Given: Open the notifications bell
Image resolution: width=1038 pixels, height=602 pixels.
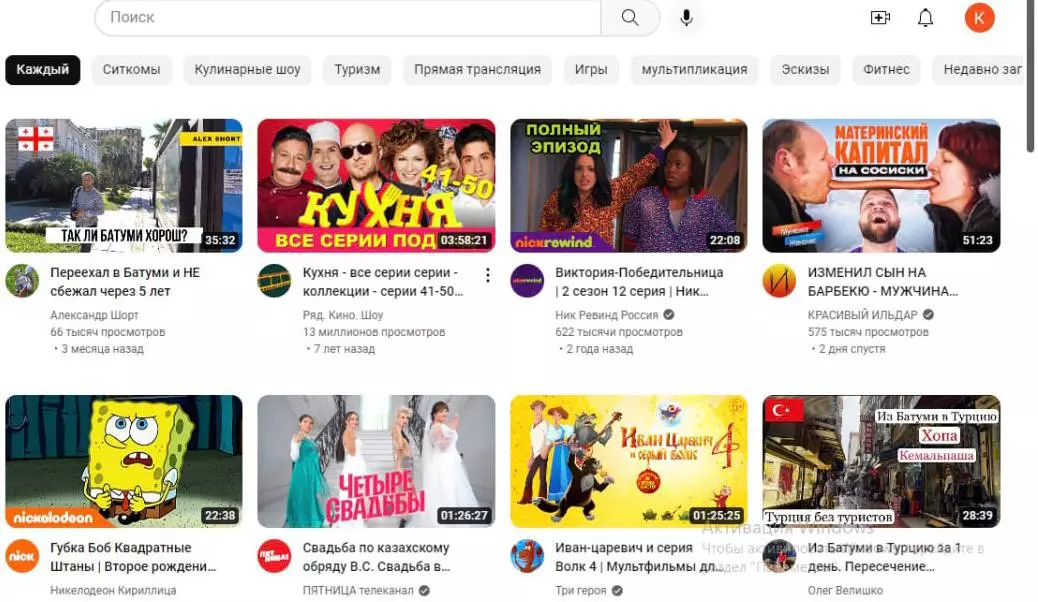Looking at the screenshot, I should (925, 18).
